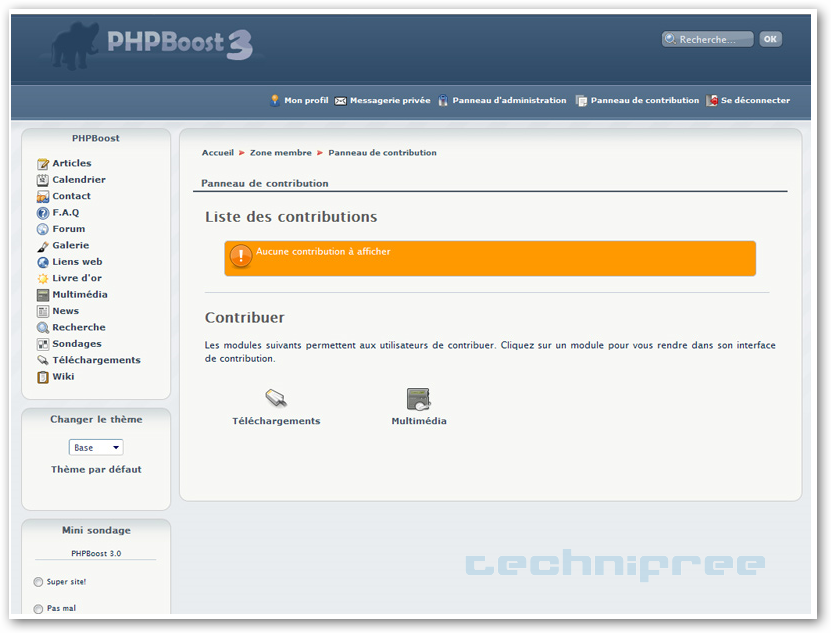Click the Multimédia module icon under Contribuer
831x633 pixels.
coord(418,399)
